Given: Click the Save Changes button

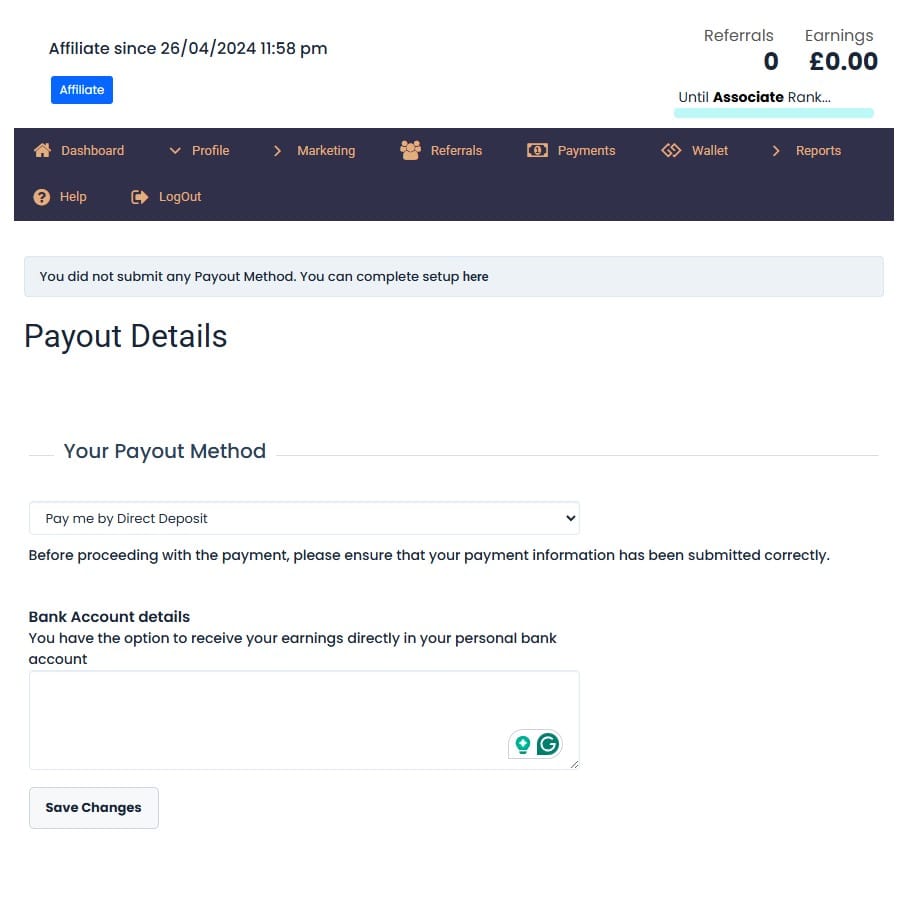Looking at the screenshot, I should [x=94, y=808].
